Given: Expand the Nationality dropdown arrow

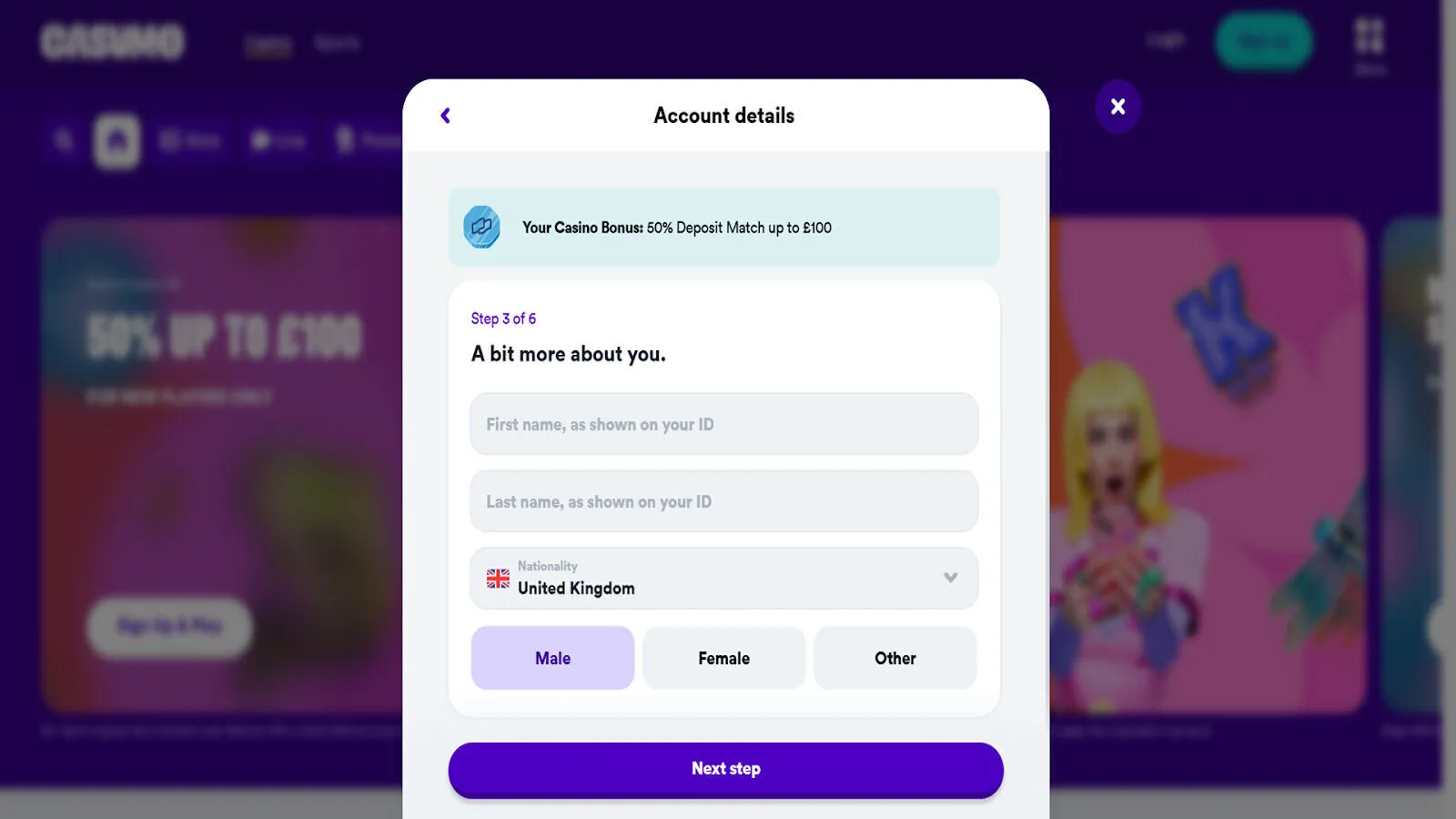Looking at the screenshot, I should [951, 578].
